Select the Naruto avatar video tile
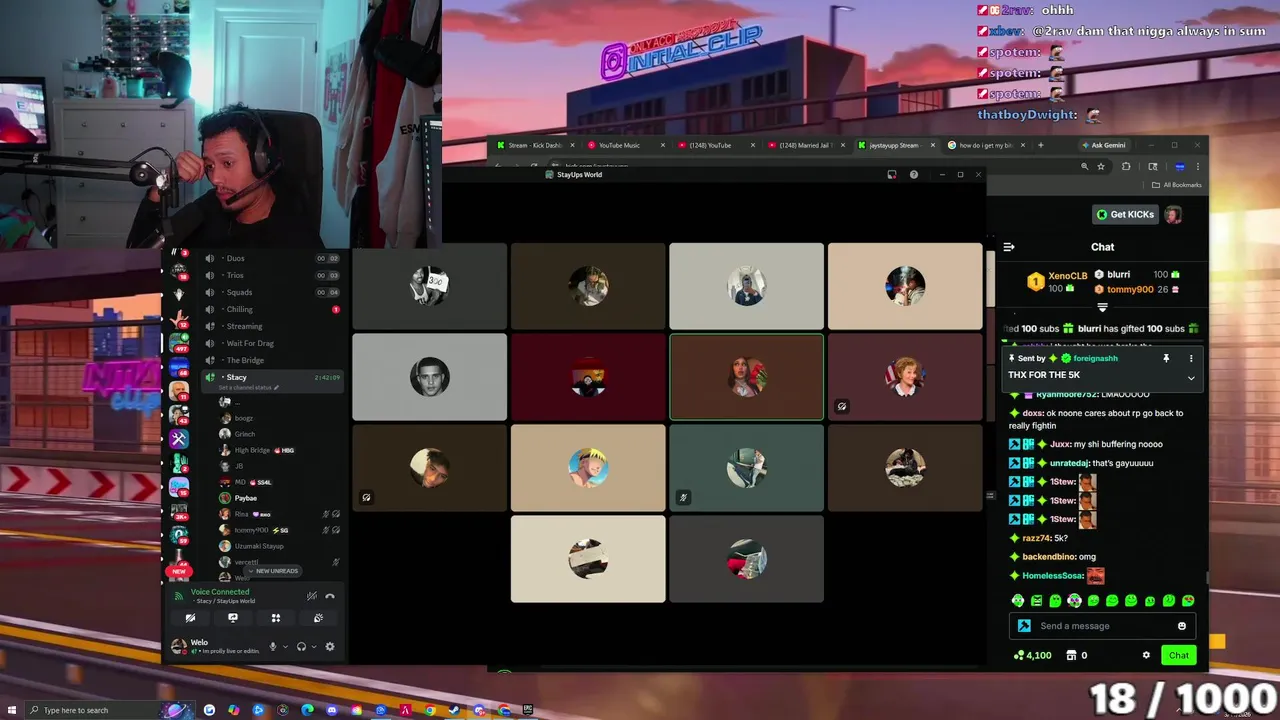 [588, 468]
